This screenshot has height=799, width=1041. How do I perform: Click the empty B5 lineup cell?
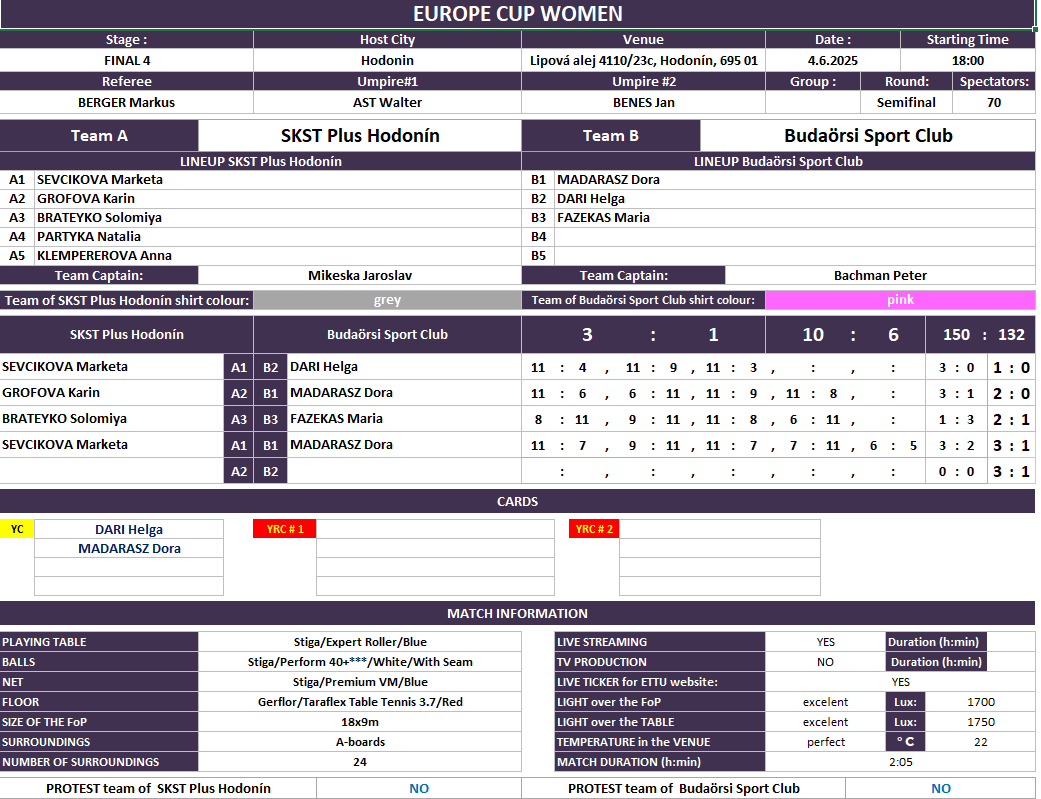pyautogui.click(x=795, y=255)
